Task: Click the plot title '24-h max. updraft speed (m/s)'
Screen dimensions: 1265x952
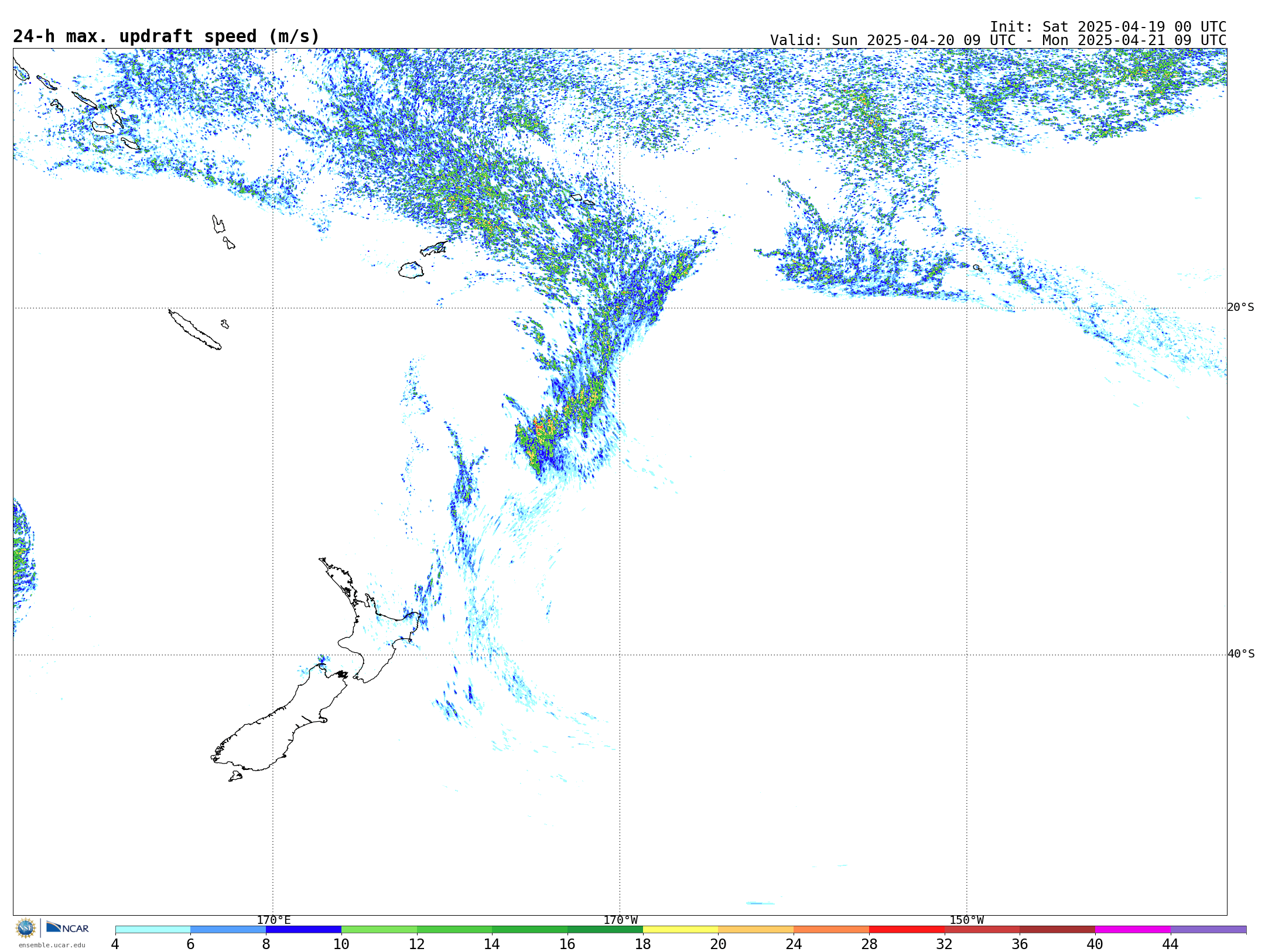Action: click(166, 37)
